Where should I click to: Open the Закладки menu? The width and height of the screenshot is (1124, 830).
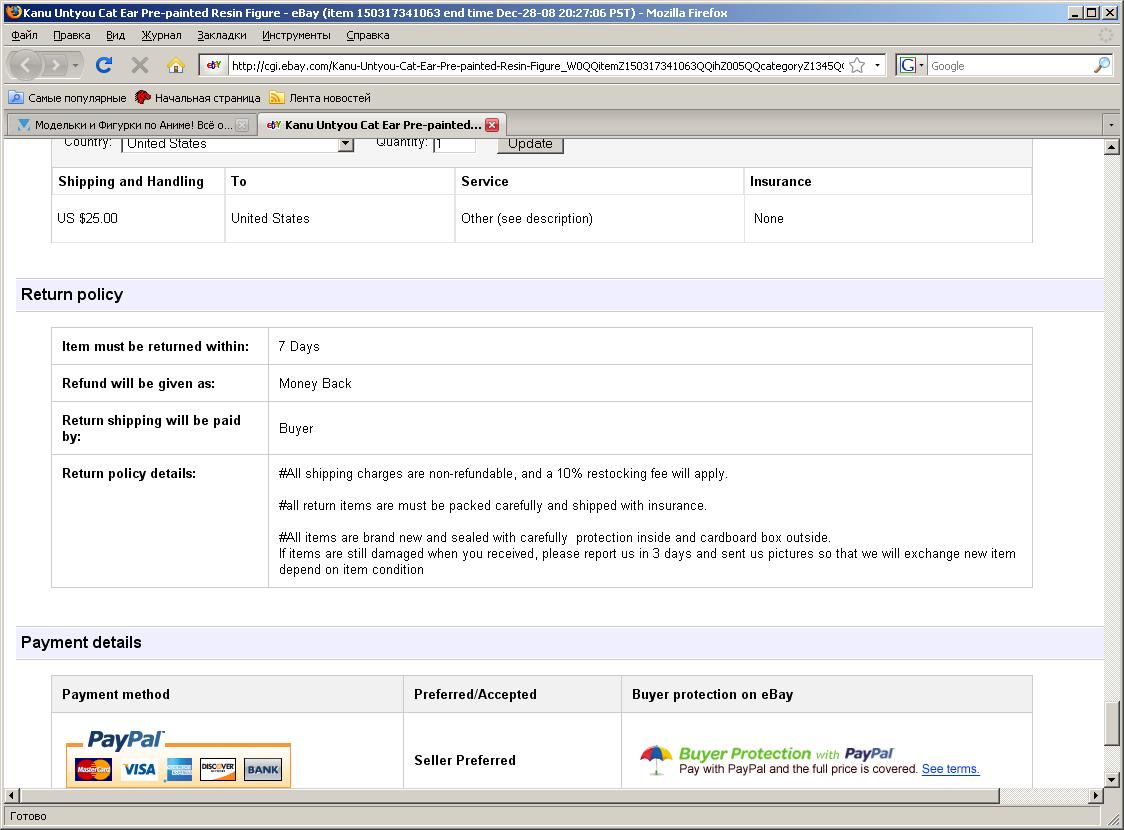221,35
